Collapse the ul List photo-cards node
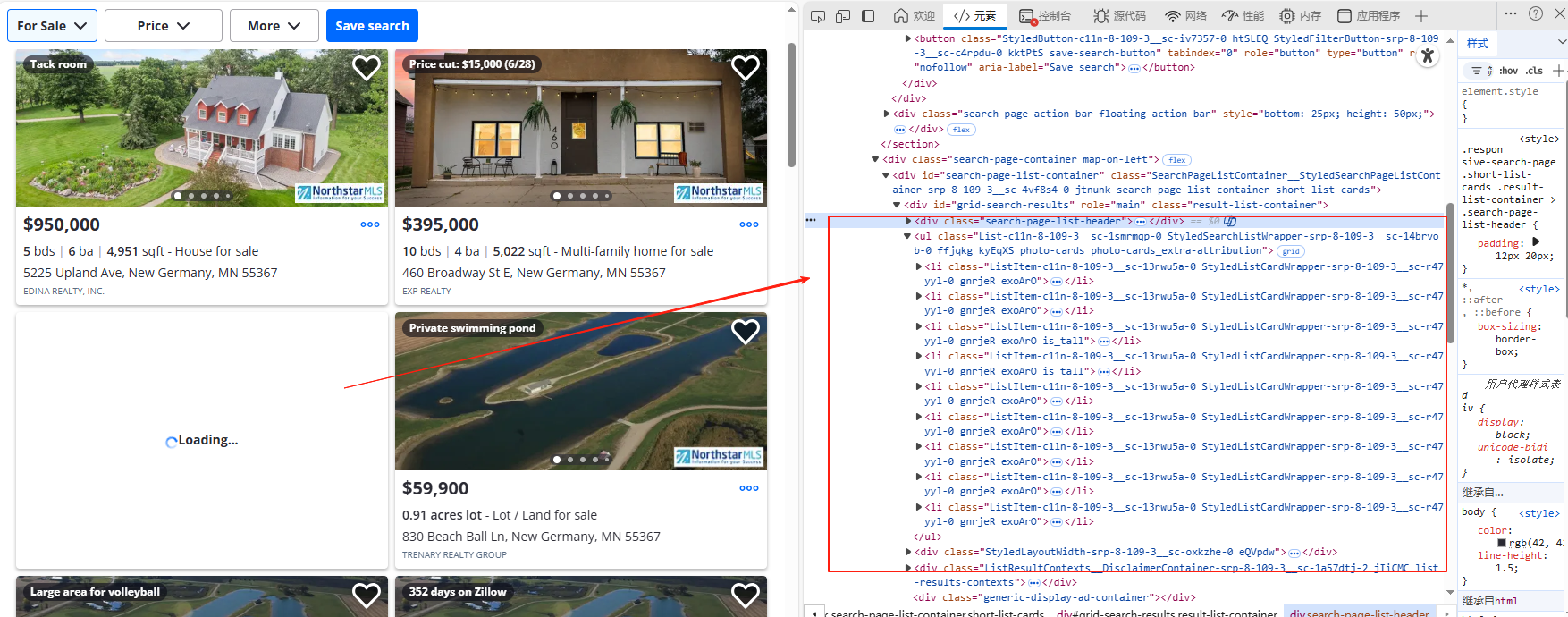This screenshot has width=1568, height=617. tap(907, 236)
